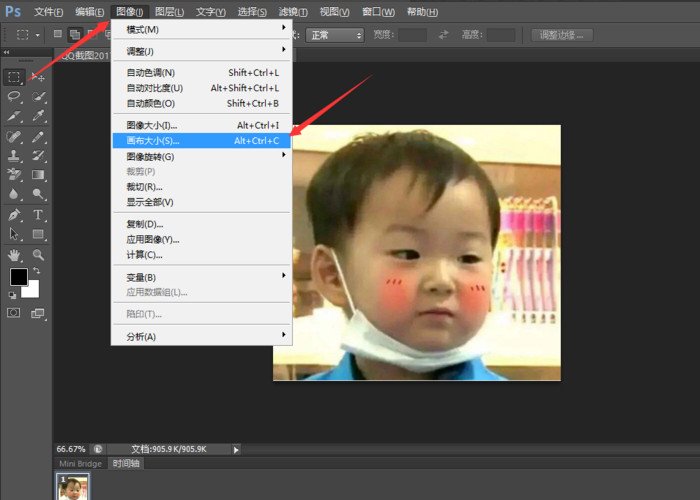Open the 编辑(E) menu

pos(90,12)
